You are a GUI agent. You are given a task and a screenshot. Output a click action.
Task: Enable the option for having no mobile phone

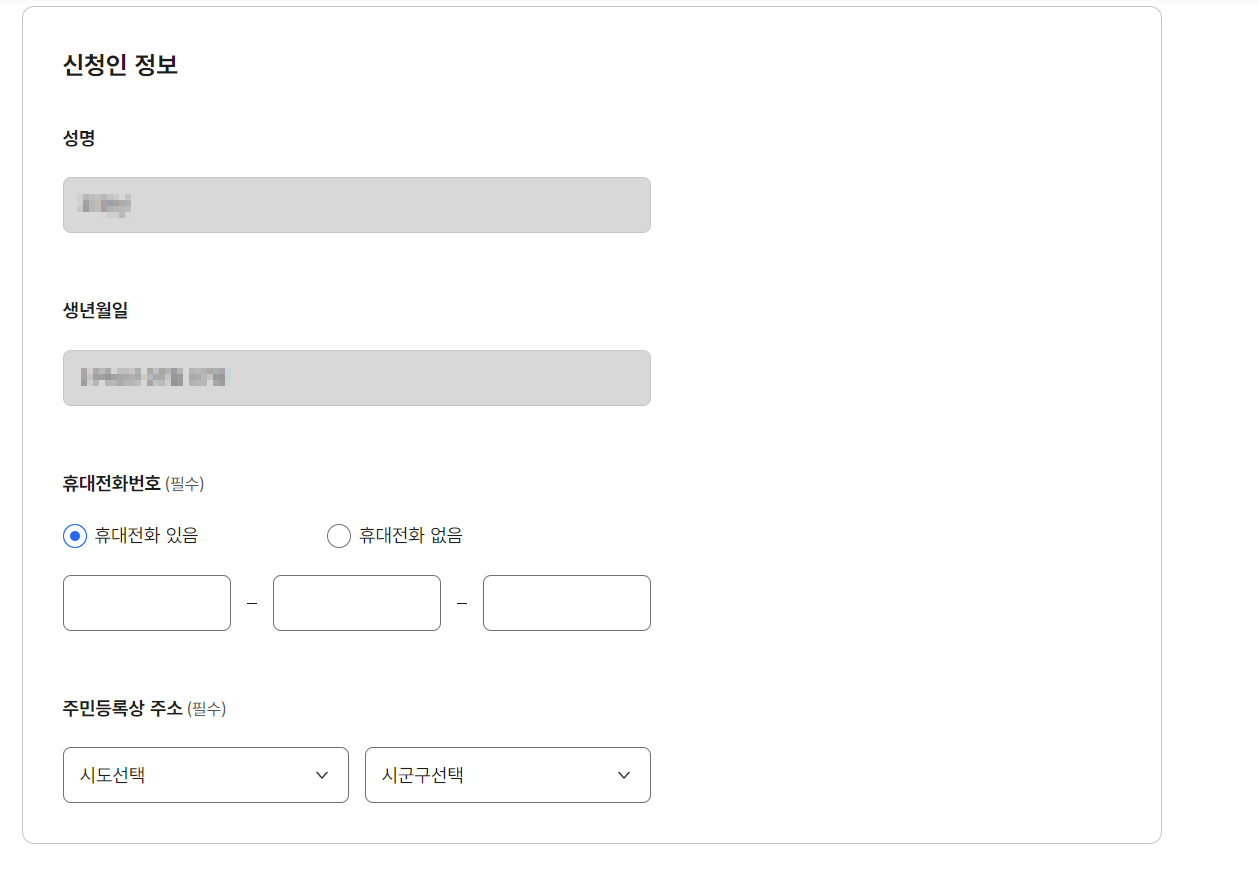tap(338, 536)
